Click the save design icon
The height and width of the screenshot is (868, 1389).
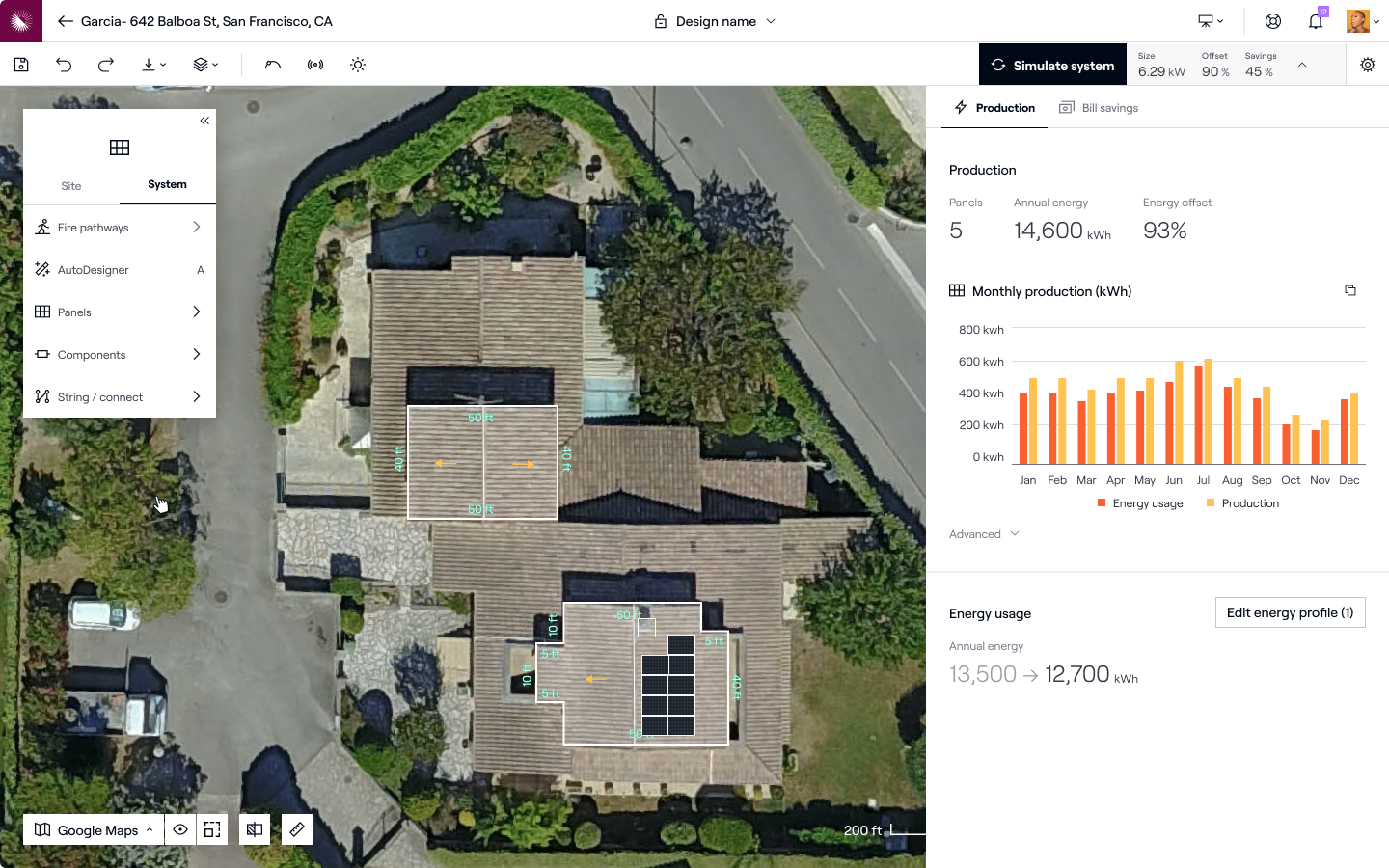21,65
